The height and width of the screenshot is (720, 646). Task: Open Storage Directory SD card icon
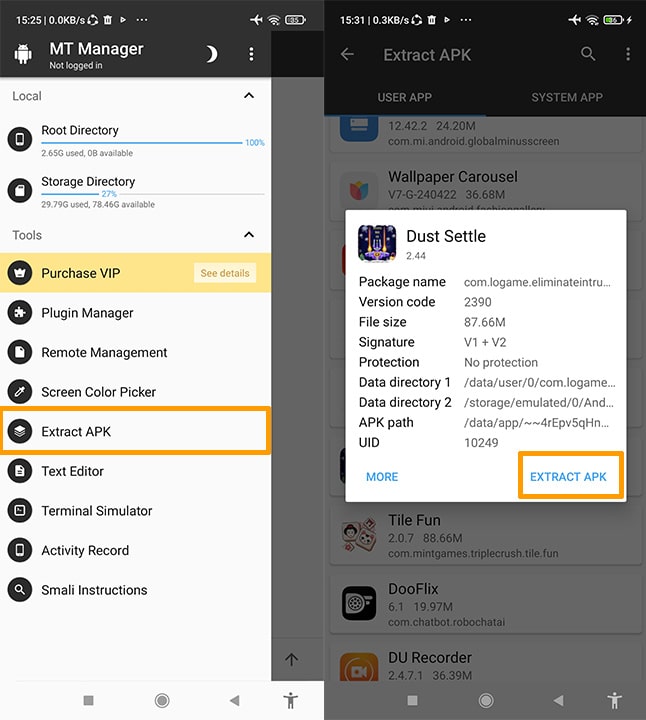click(20, 190)
